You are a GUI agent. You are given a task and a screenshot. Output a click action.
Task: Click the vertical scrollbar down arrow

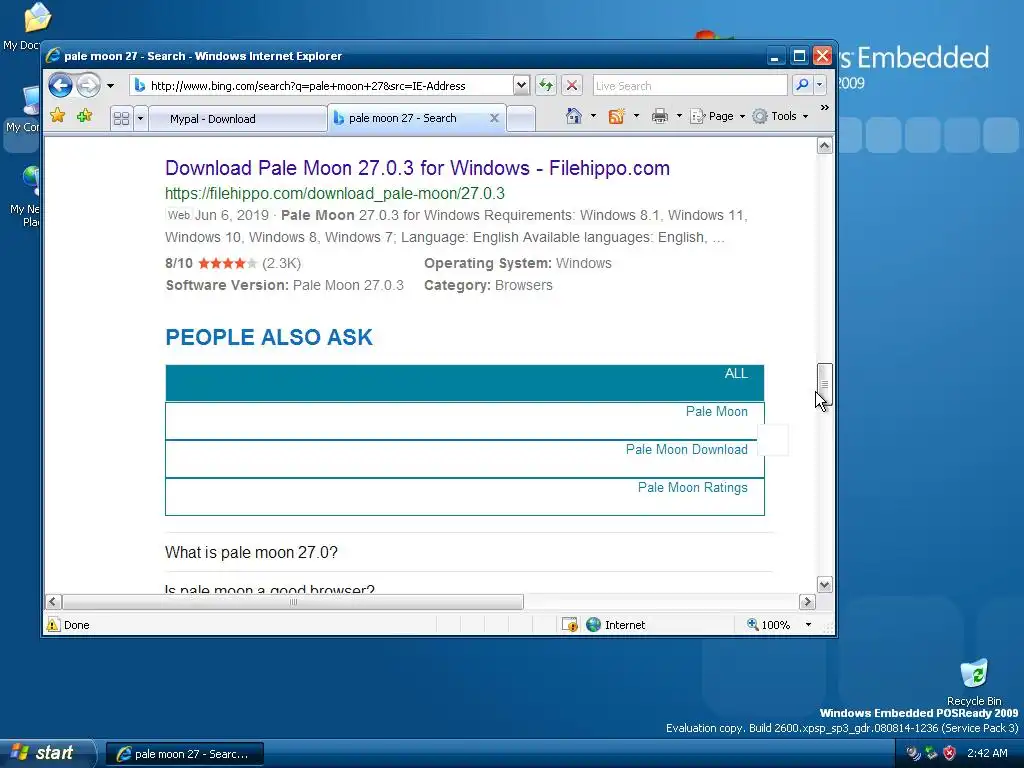pyautogui.click(x=825, y=584)
